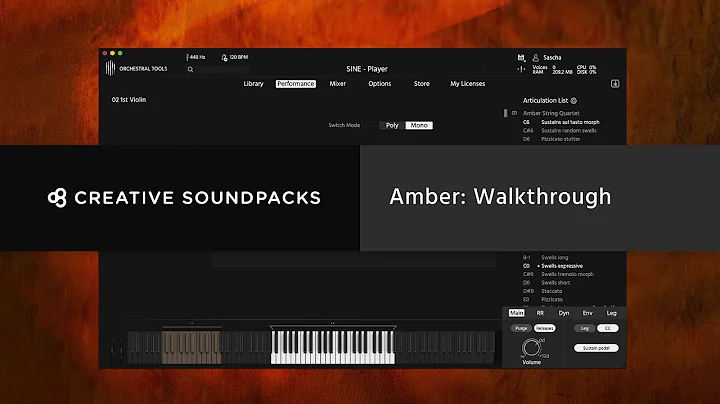Viewport: 720px width, 404px height.
Task: Click the bracket marker above playable key range
Action: coord(333,327)
